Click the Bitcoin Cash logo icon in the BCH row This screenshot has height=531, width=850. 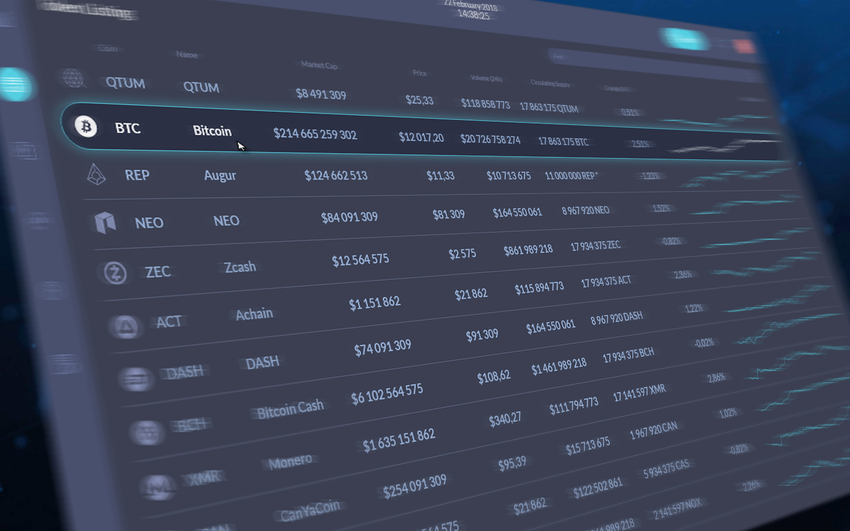click(146, 432)
